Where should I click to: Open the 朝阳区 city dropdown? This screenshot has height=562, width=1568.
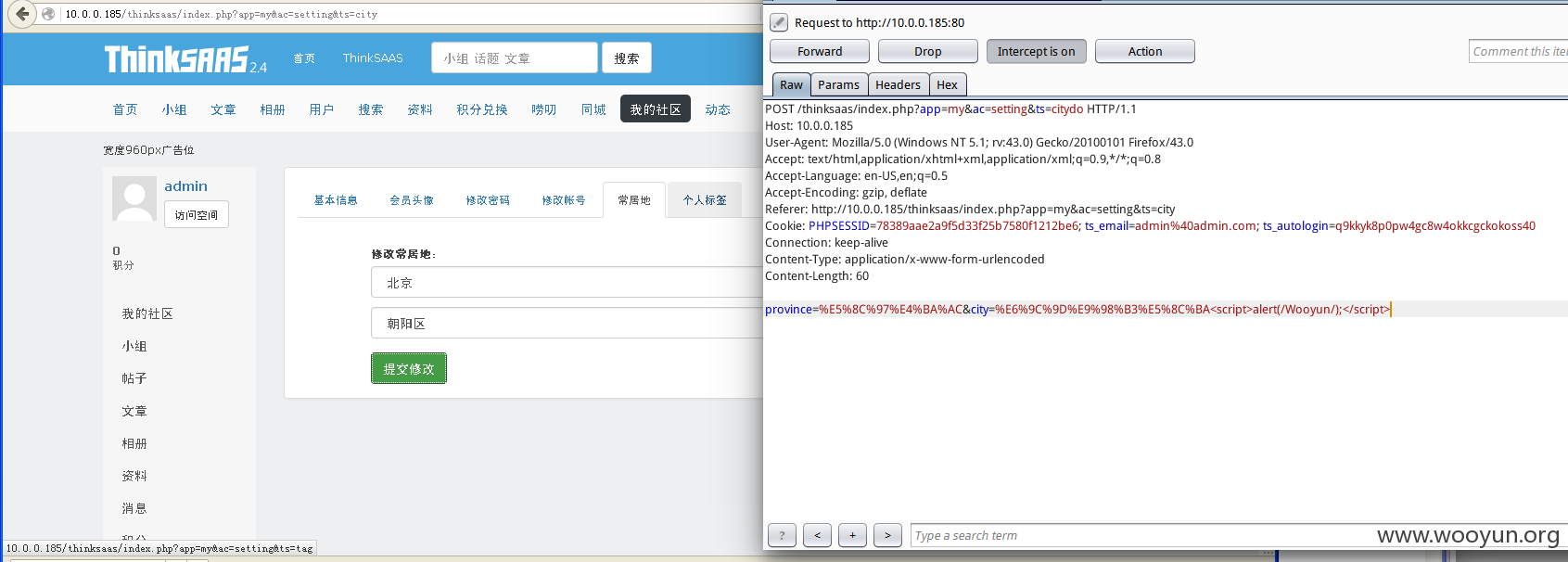coord(567,324)
